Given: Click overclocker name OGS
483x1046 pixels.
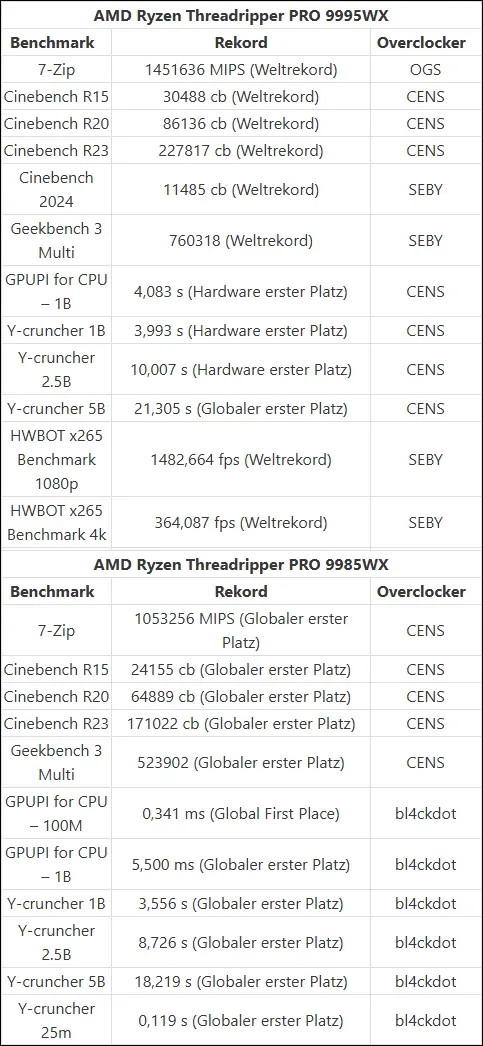Looking at the screenshot, I should (x=426, y=69).
